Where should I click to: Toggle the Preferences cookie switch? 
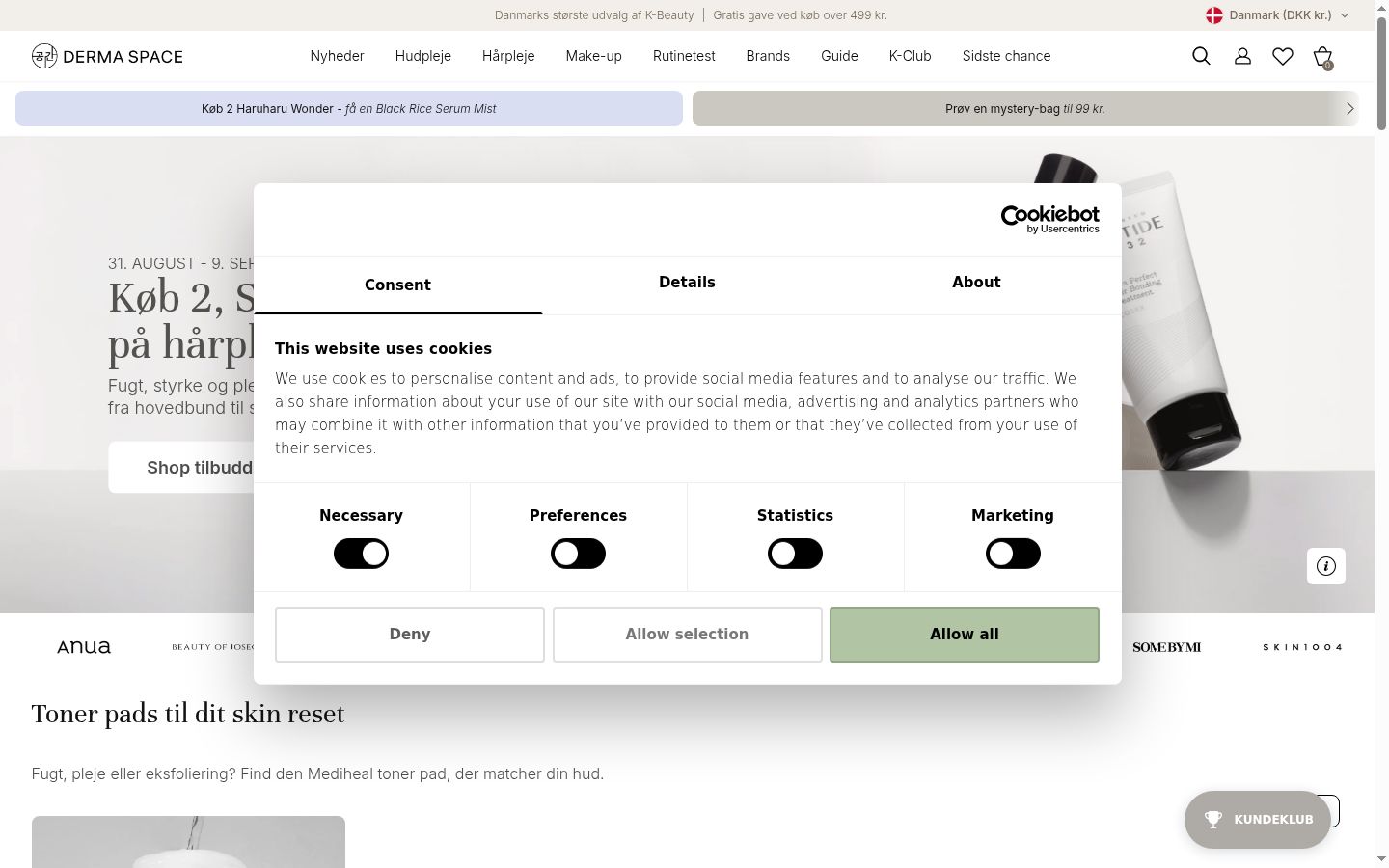coord(578,554)
